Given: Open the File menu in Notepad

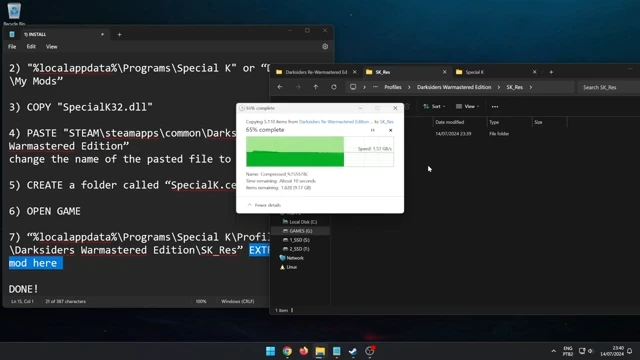Looking at the screenshot, I should point(12,47).
